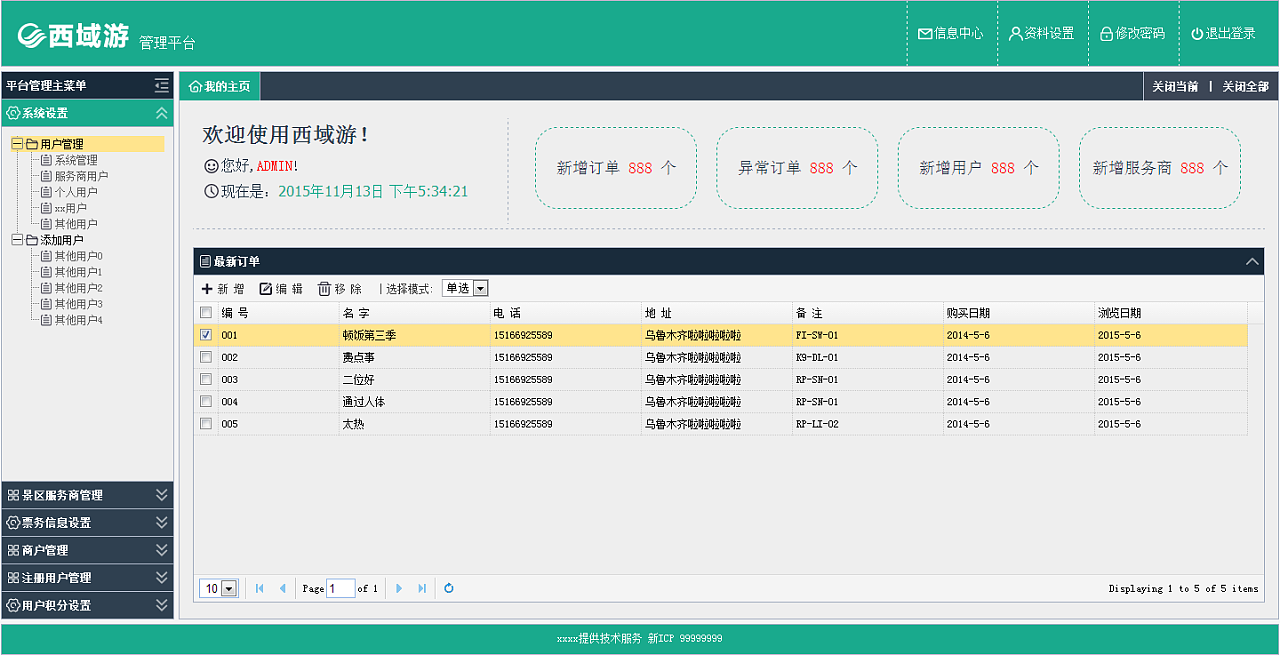Image resolution: width=1280 pixels, height=655 pixels.
Task: Open 修改密码 change password
Action: click(1133, 34)
